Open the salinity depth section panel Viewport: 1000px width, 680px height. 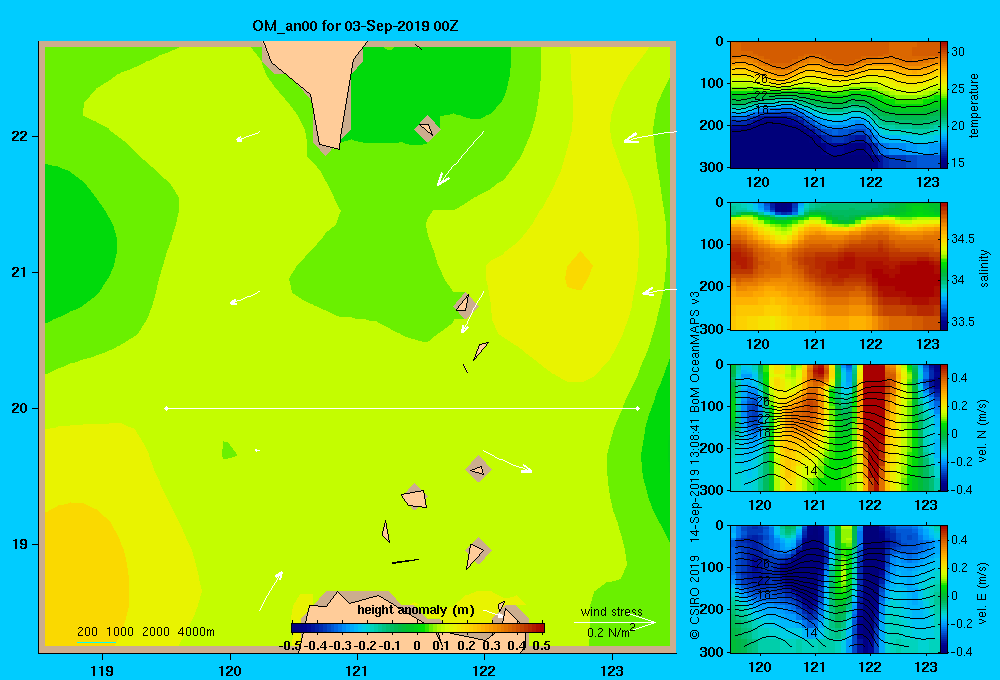click(835, 266)
